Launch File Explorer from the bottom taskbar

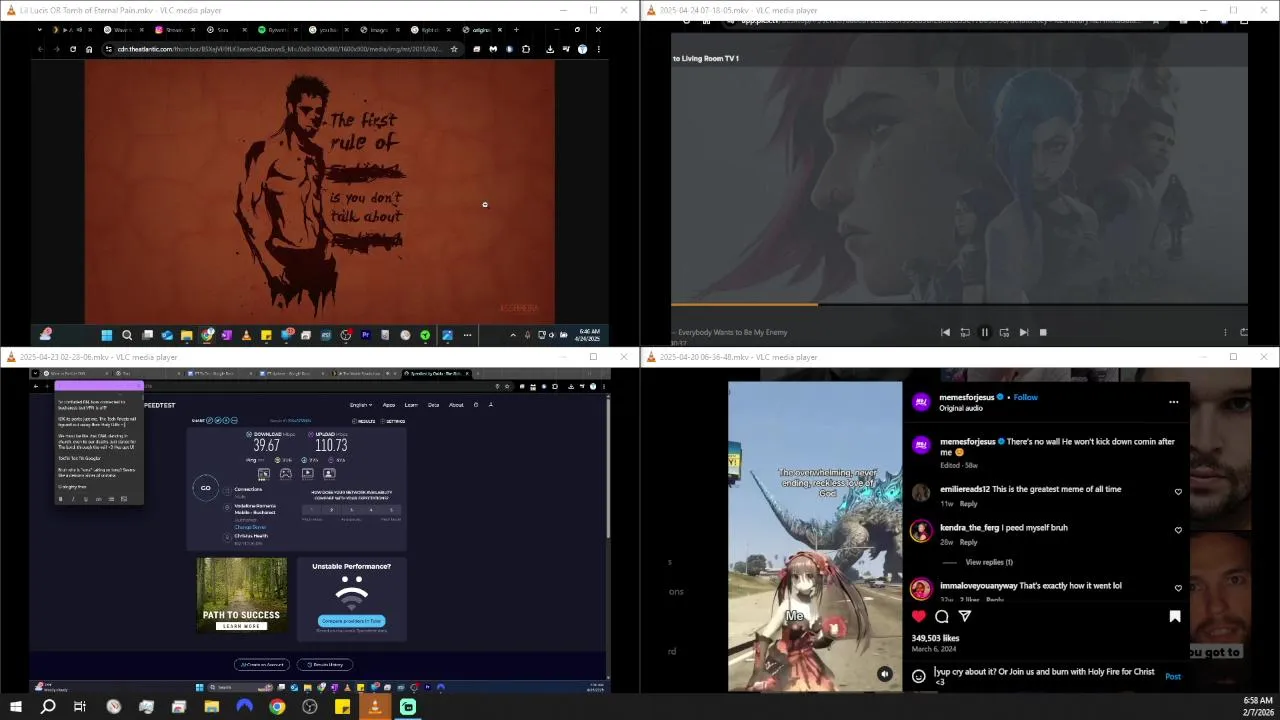tap(211, 707)
